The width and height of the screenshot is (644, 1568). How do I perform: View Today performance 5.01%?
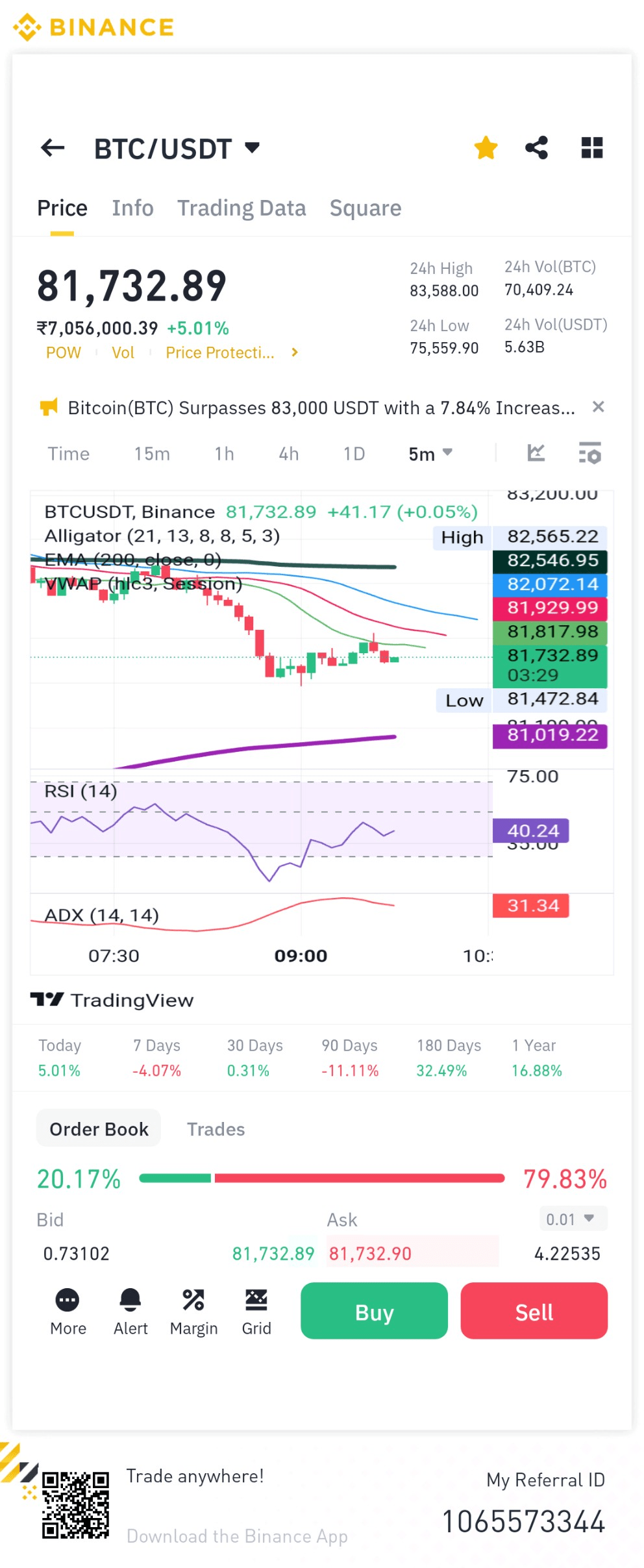coord(60,1058)
